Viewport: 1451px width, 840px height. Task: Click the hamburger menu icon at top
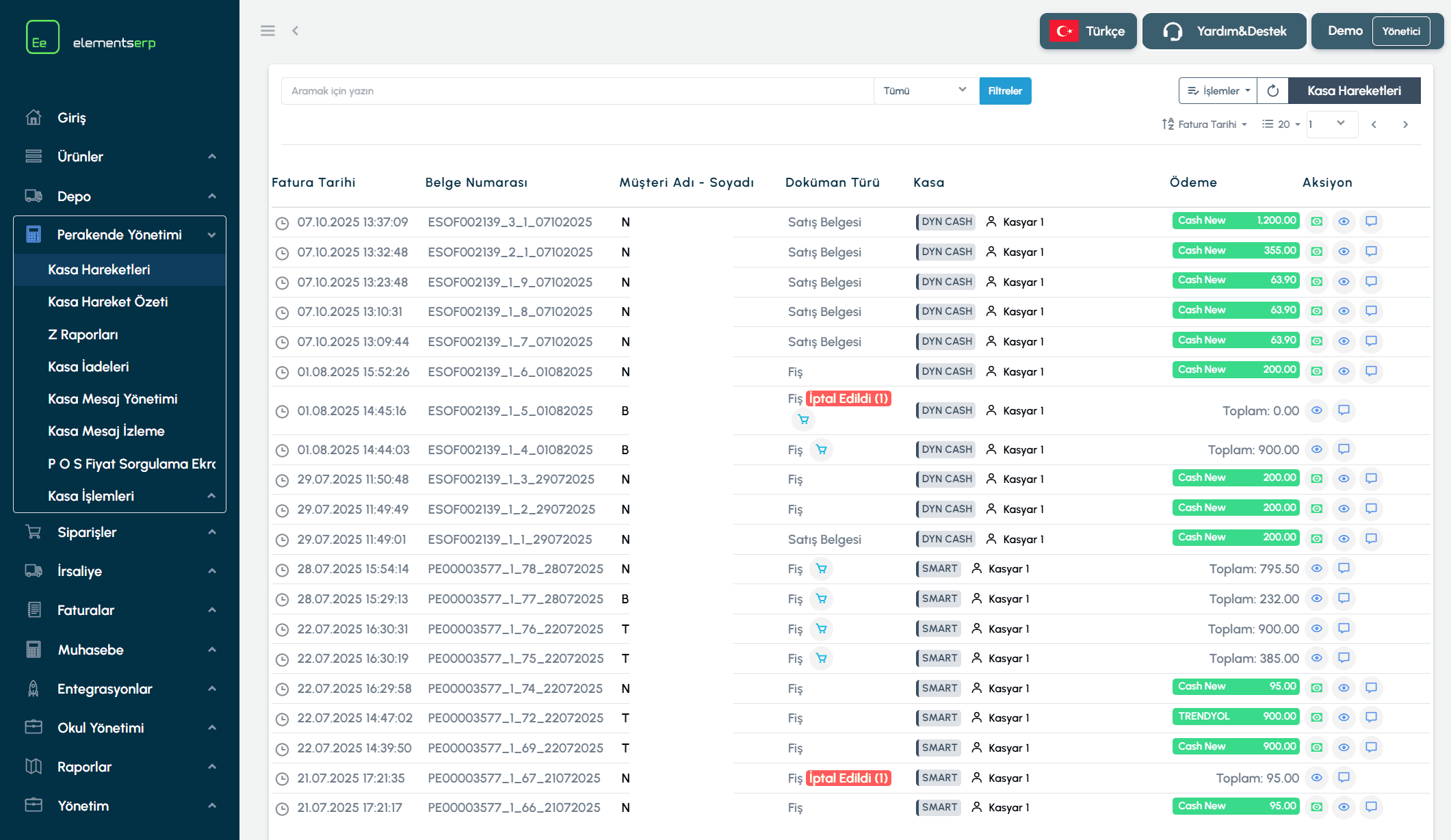point(267,31)
